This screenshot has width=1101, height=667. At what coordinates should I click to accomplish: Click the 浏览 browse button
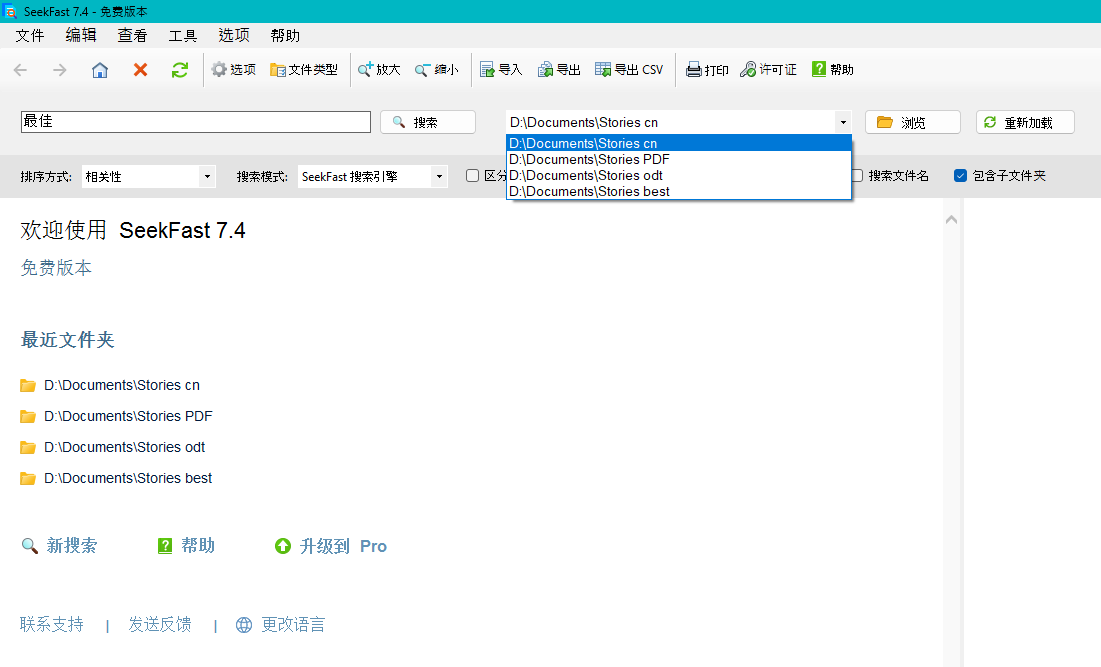point(913,122)
